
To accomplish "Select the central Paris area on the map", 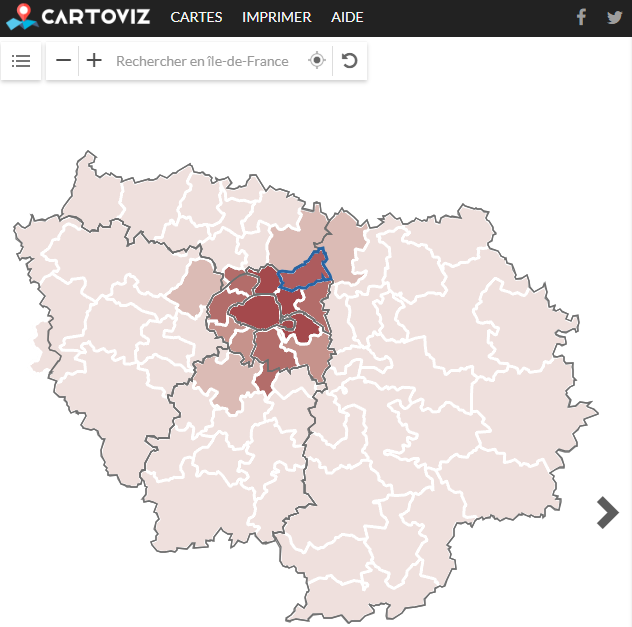I will pos(254,311).
